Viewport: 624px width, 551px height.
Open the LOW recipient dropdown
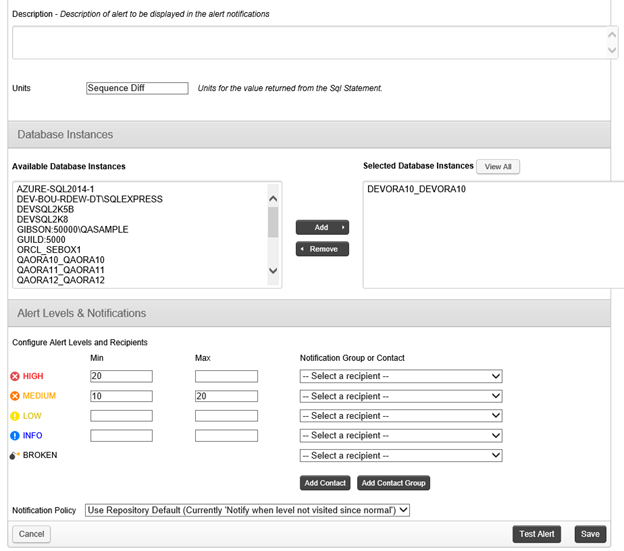[x=401, y=416]
